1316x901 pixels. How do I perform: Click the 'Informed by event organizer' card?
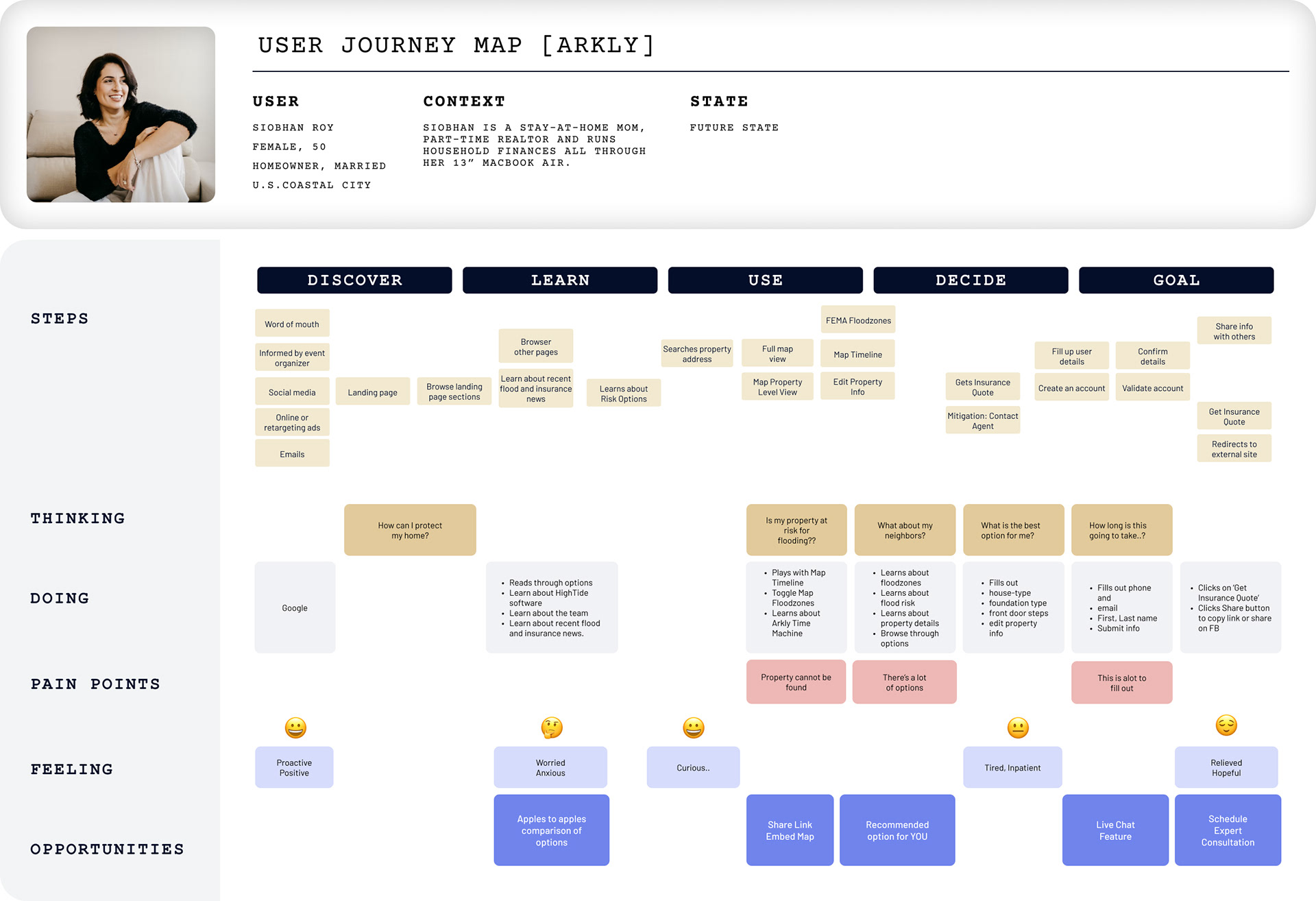pos(292,358)
